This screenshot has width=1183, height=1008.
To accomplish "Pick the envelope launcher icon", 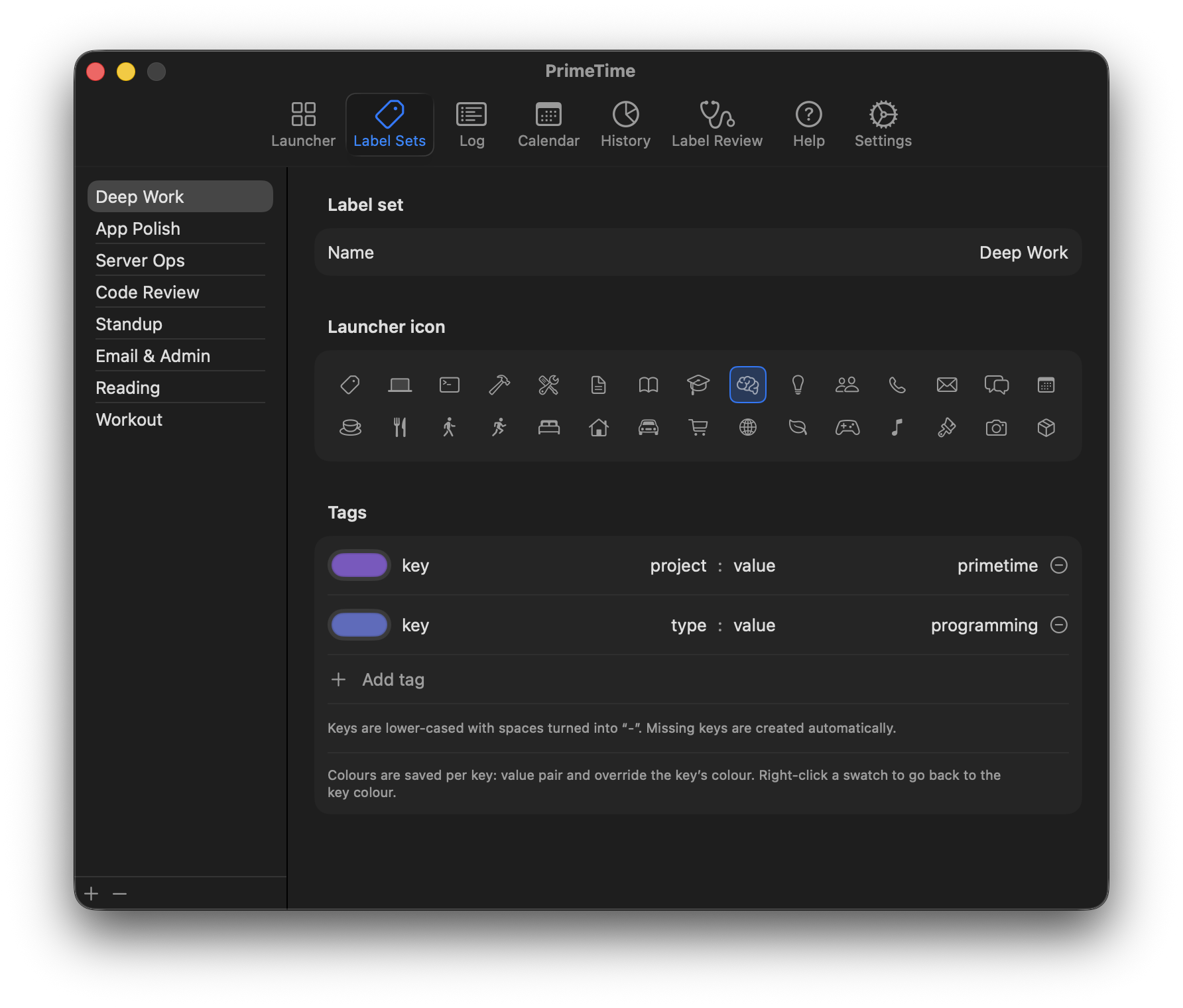I will click(947, 385).
